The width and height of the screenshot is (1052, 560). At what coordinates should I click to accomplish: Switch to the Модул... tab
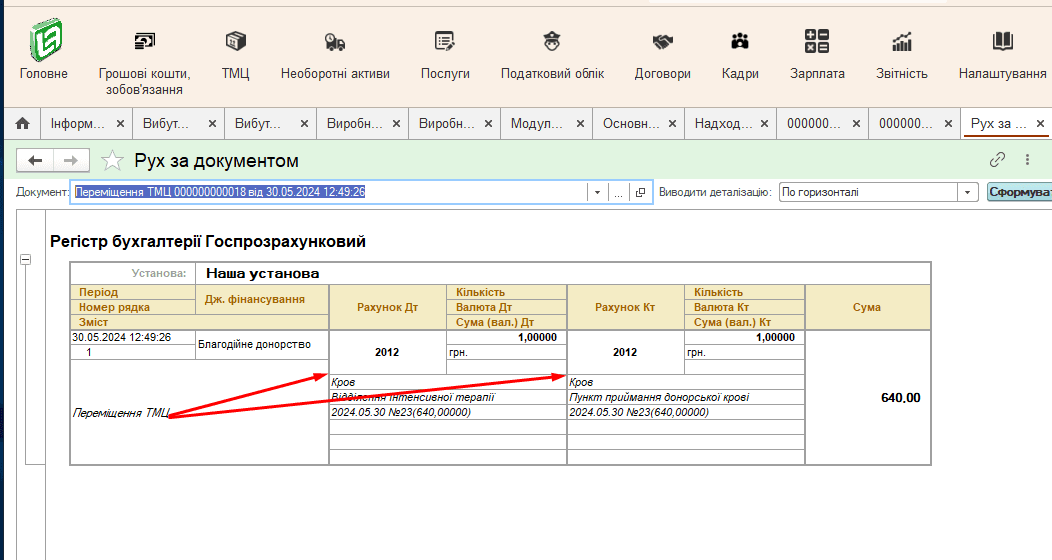click(538, 124)
